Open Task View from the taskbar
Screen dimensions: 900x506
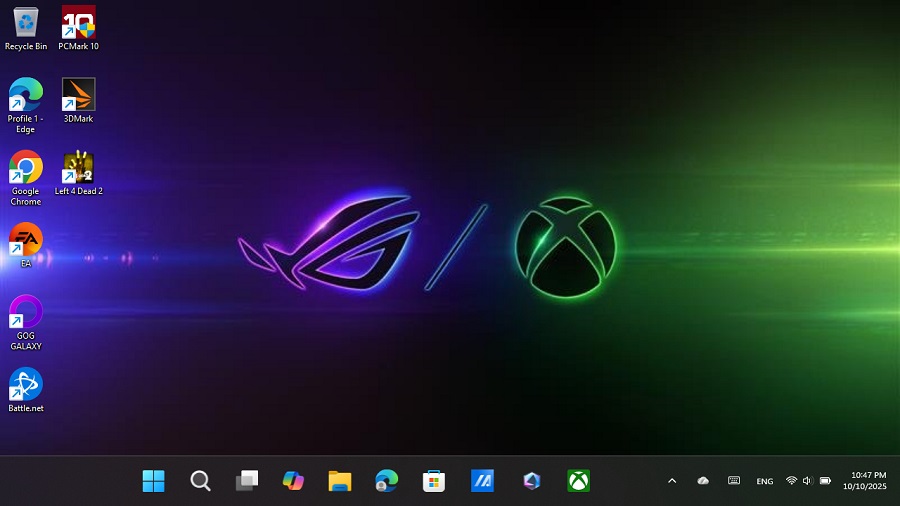click(247, 481)
